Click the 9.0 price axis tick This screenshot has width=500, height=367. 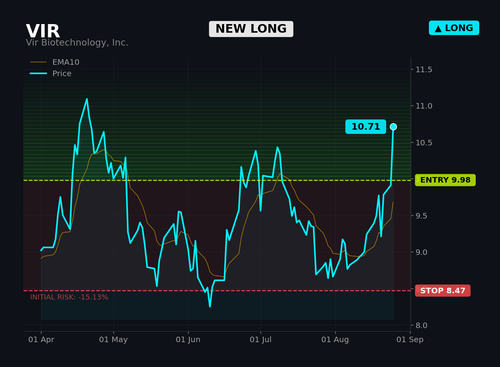tap(421, 252)
